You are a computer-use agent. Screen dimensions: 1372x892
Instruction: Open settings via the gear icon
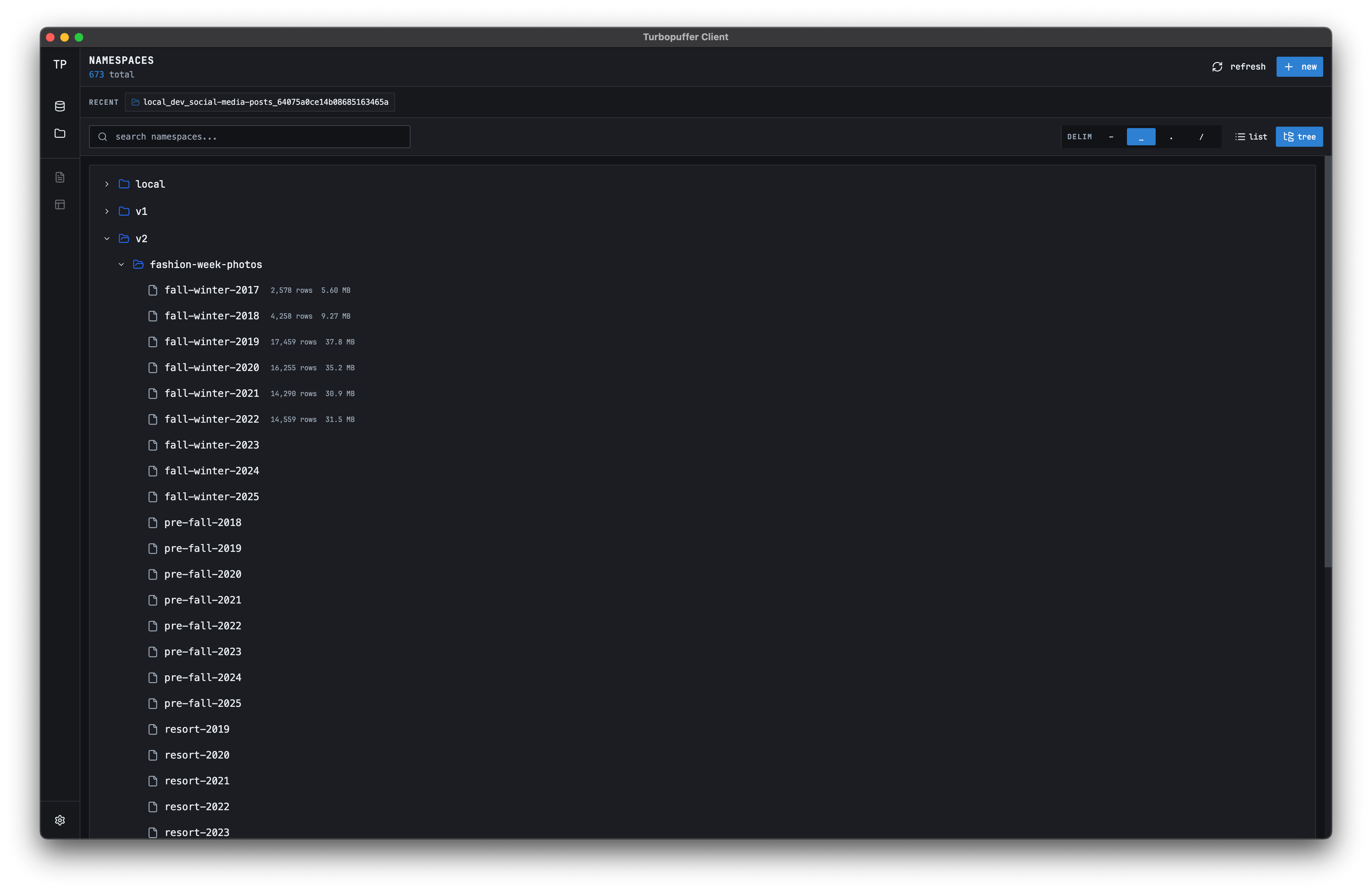pos(60,820)
